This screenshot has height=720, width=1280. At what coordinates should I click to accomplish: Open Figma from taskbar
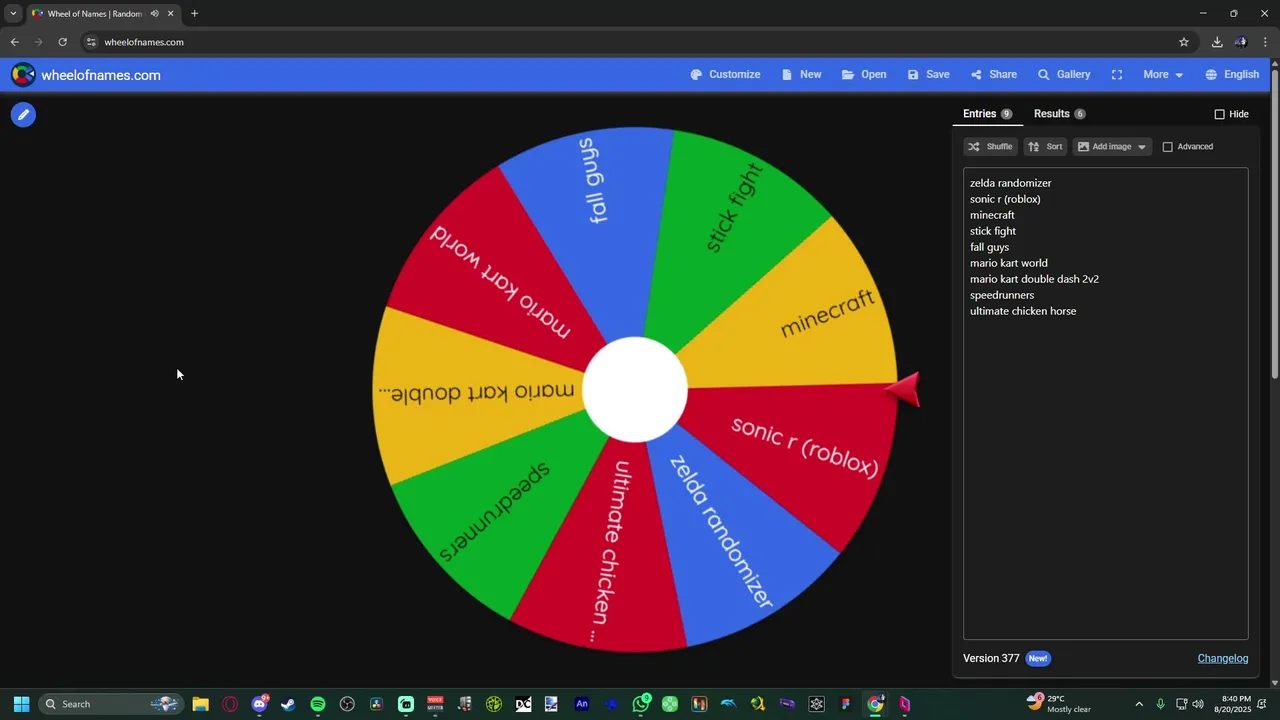click(x=846, y=704)
